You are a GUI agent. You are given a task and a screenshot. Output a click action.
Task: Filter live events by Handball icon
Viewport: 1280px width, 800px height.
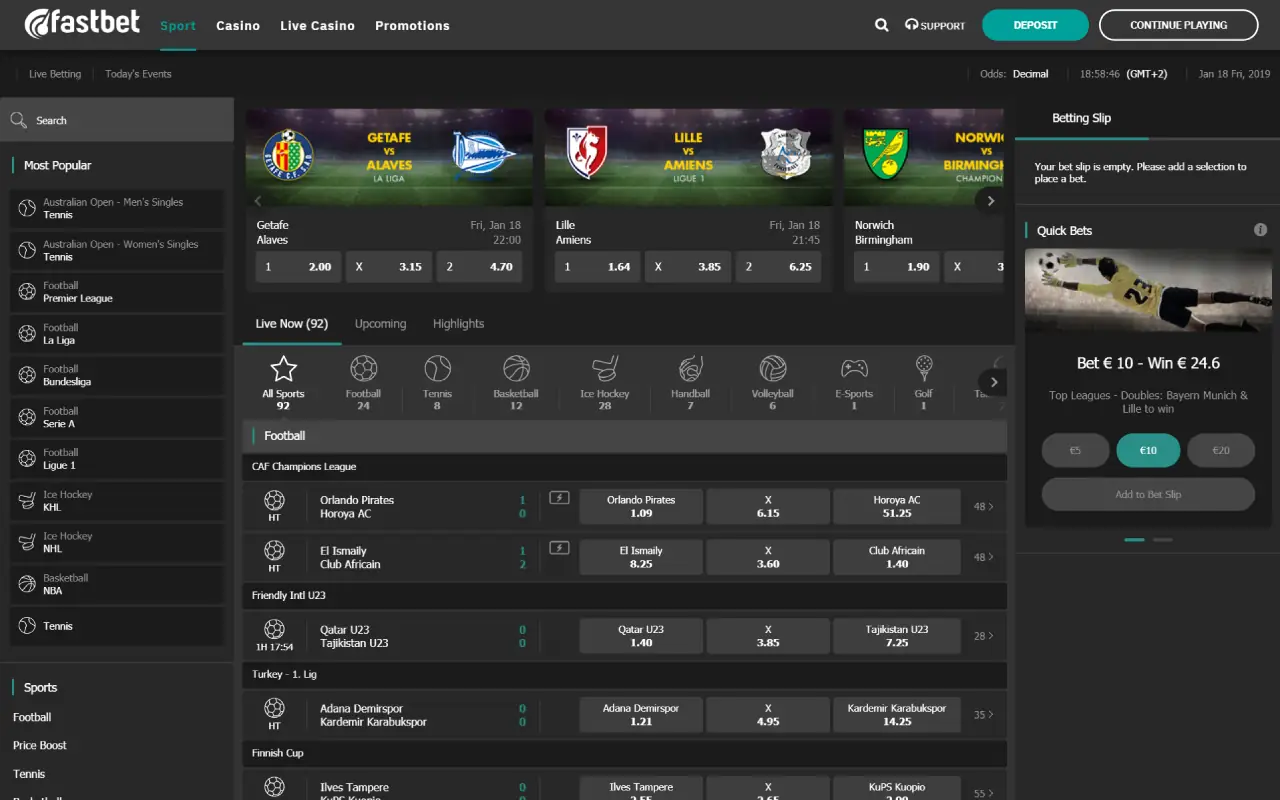pos(690,369)
